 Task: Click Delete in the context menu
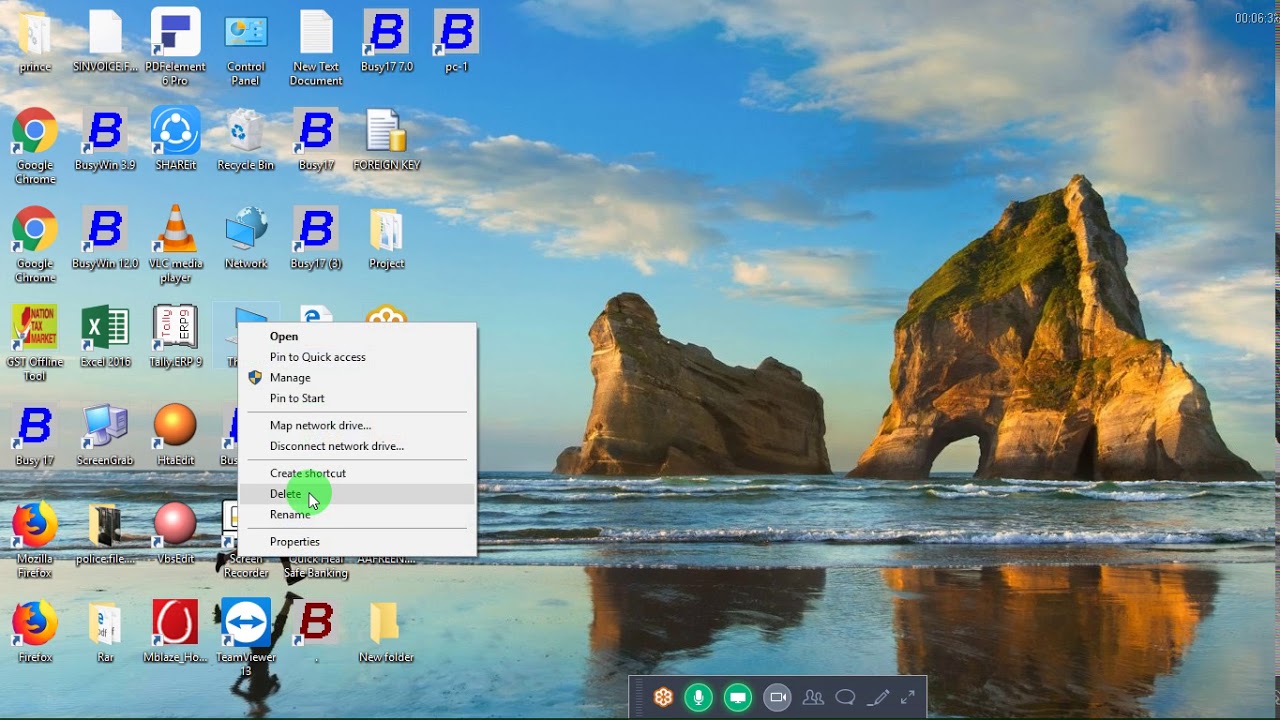pyautogui.click(x=357, y=494)
